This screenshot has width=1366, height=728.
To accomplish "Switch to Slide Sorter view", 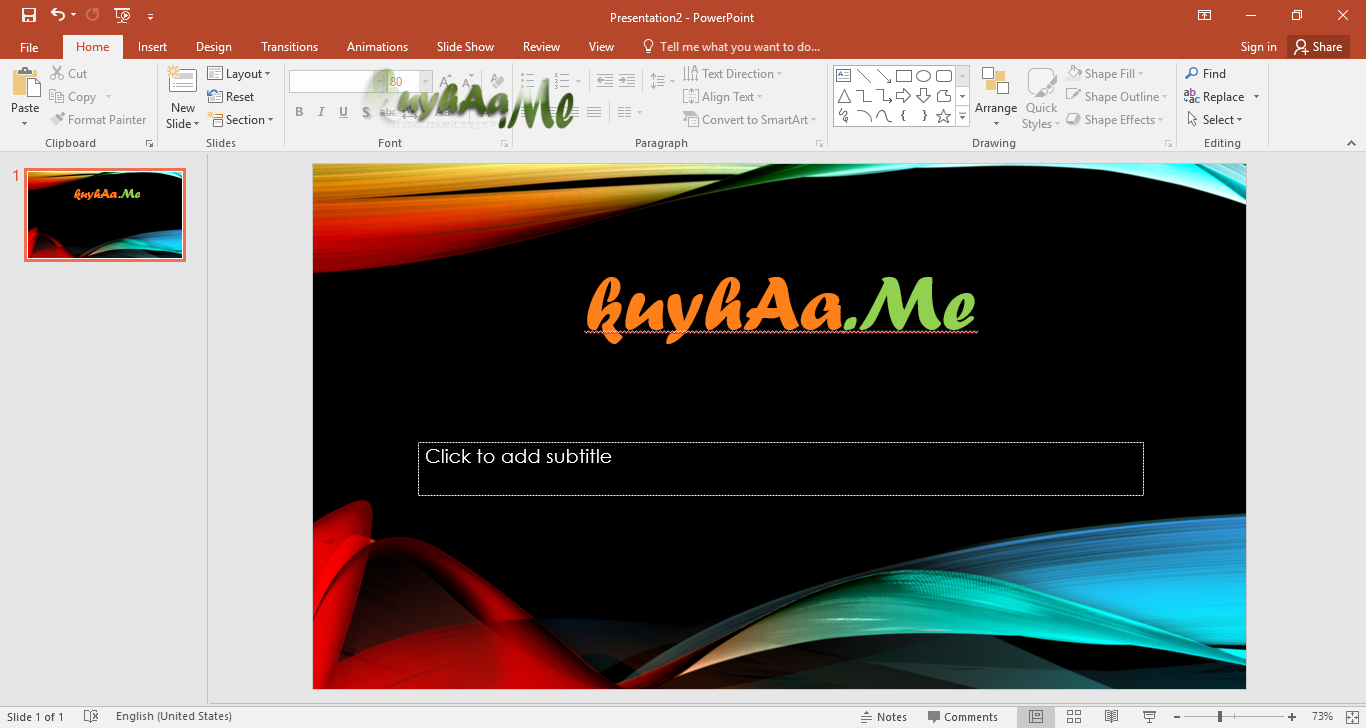I will 1074,716.
